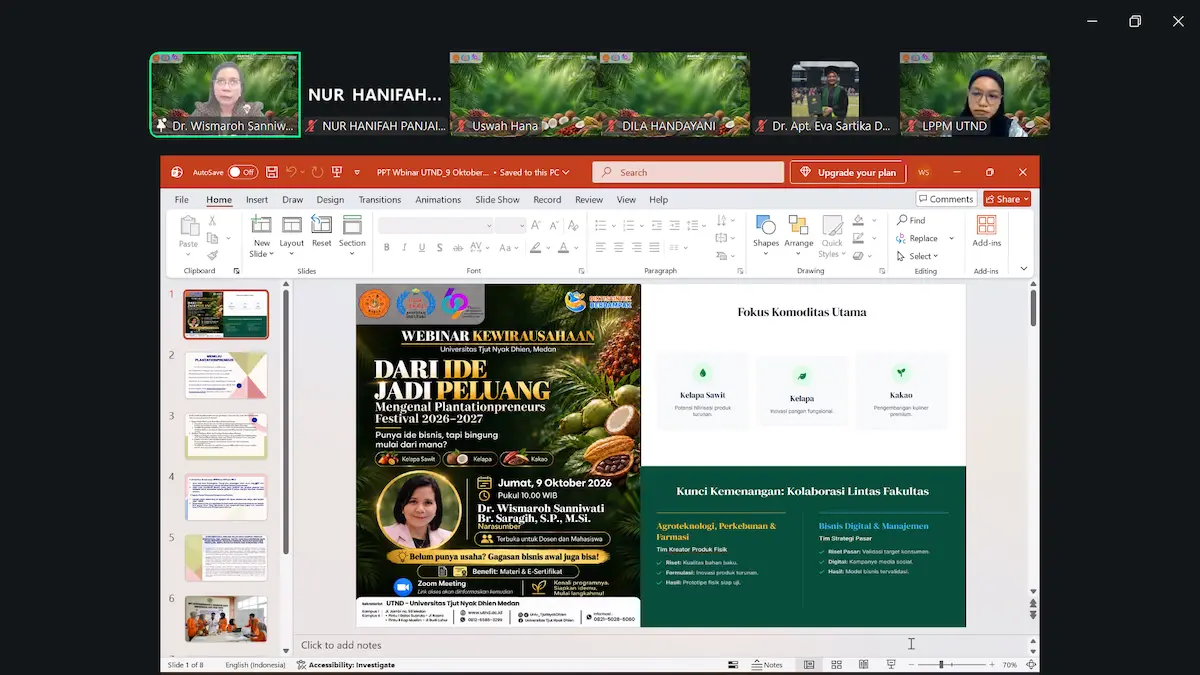Click to add notes field
1200x675 pixels.
pyautogui.click(x=341, y=645)
